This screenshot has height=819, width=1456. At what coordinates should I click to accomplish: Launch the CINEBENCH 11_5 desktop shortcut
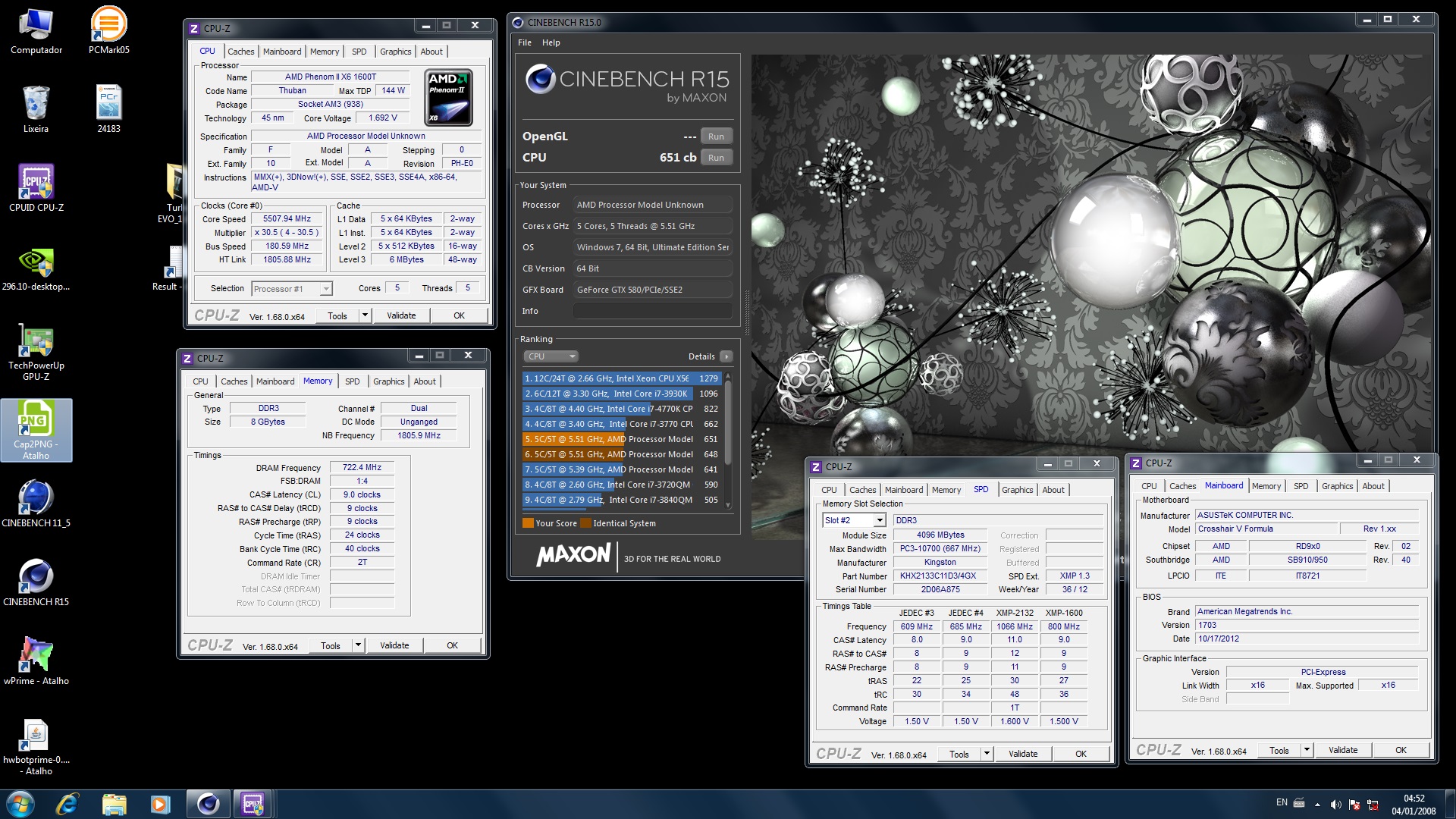36,504
